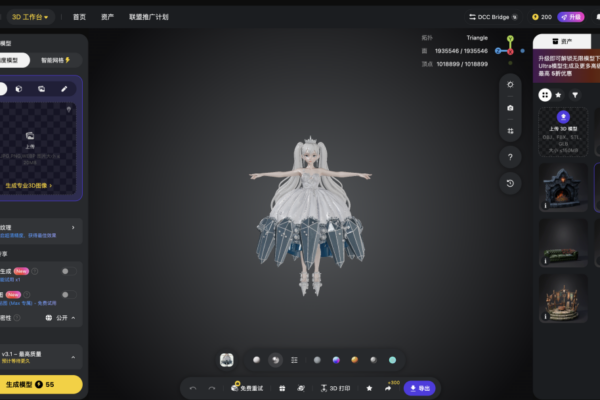Click the red X axis gizmo handle
Image resolution: width=600 pixels, height=400 pixels.
tap(510, 52)
